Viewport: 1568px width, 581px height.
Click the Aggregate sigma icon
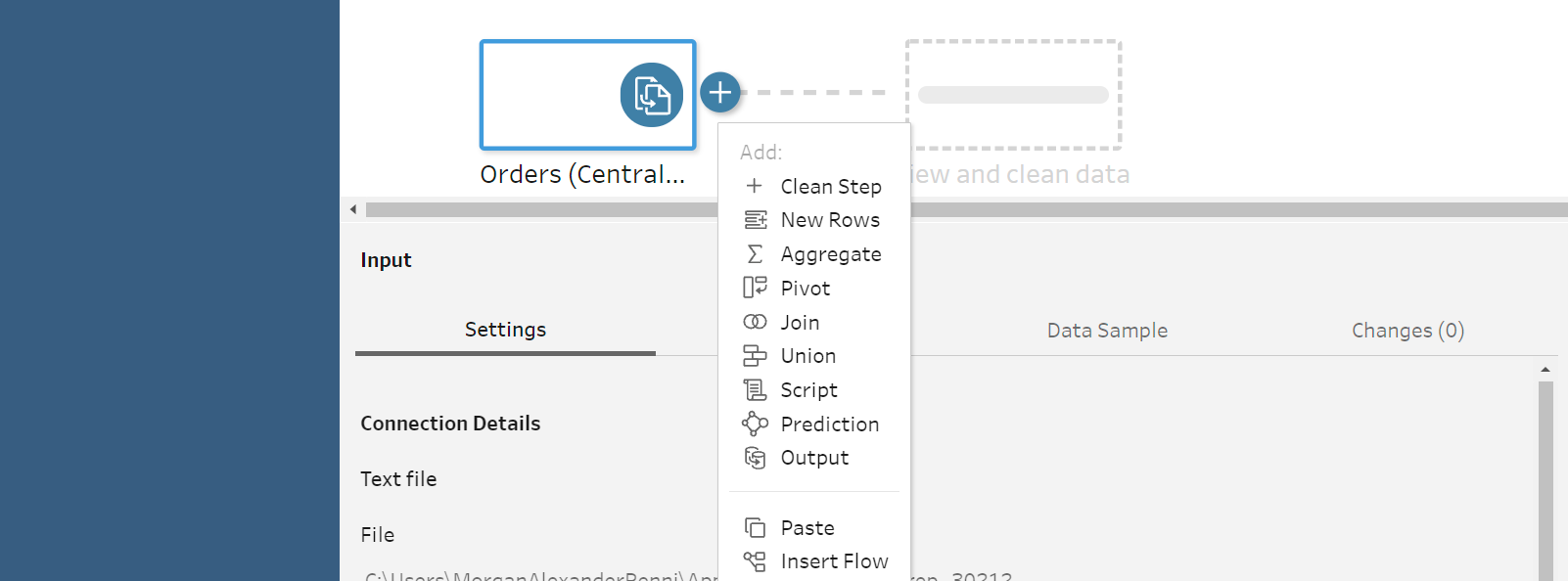pos(755,254)
